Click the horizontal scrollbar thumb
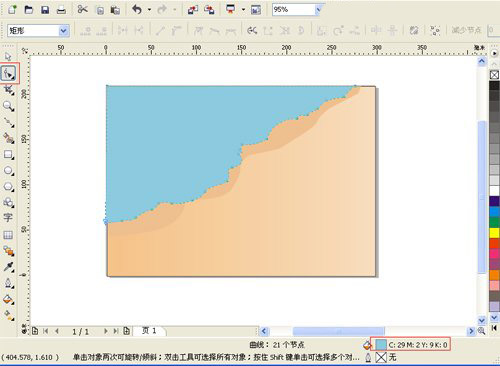 point(338,331)
